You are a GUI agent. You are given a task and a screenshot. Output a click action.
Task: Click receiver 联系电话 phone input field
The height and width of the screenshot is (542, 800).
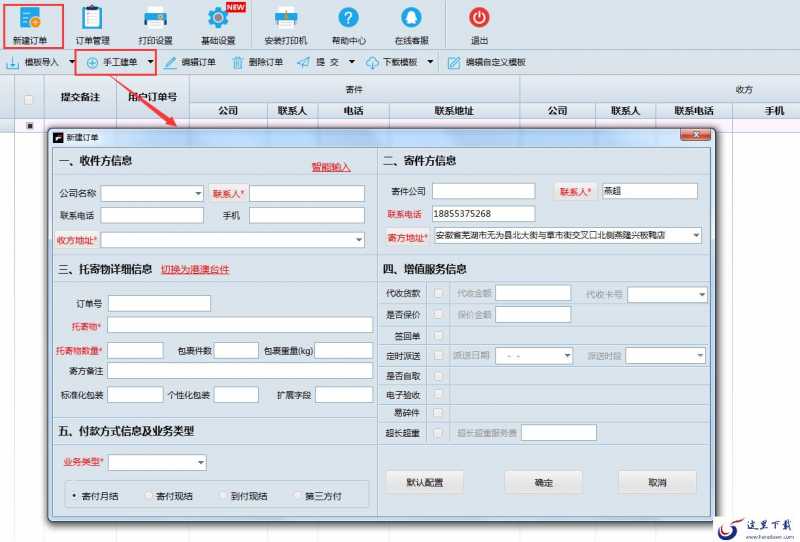tap(152, 215)
